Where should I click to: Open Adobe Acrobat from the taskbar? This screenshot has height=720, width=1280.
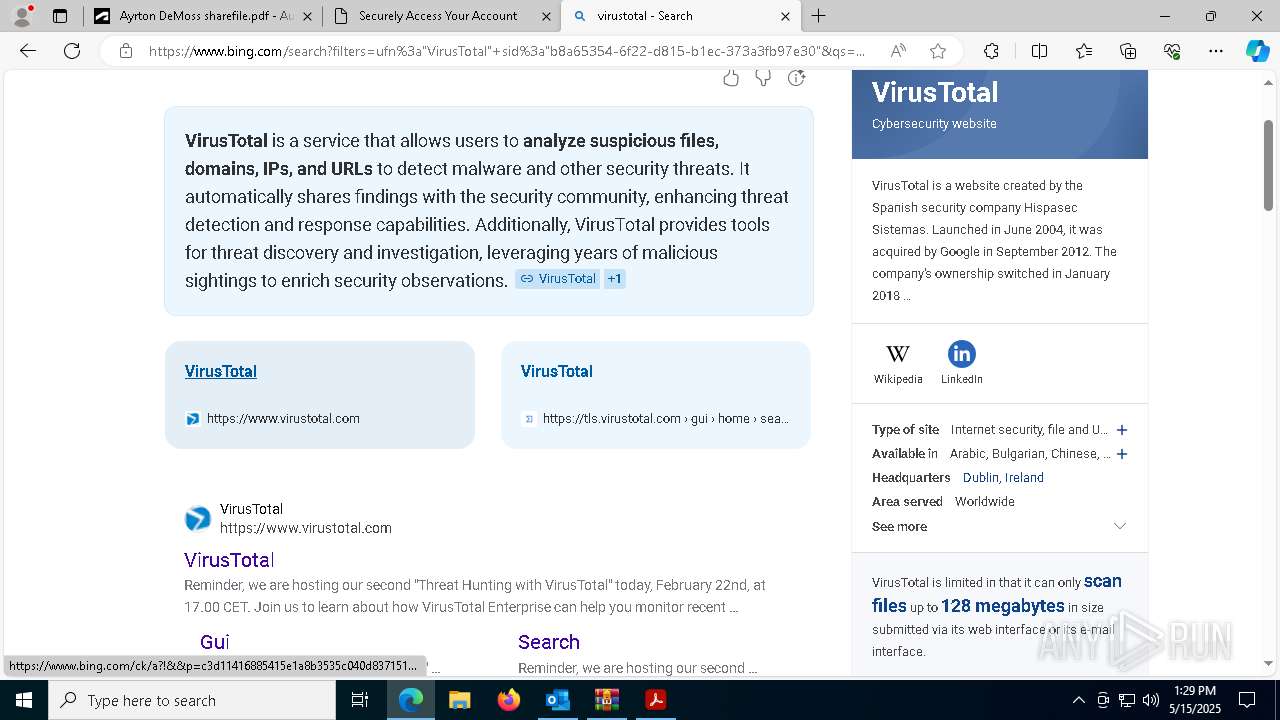(655, 700)
